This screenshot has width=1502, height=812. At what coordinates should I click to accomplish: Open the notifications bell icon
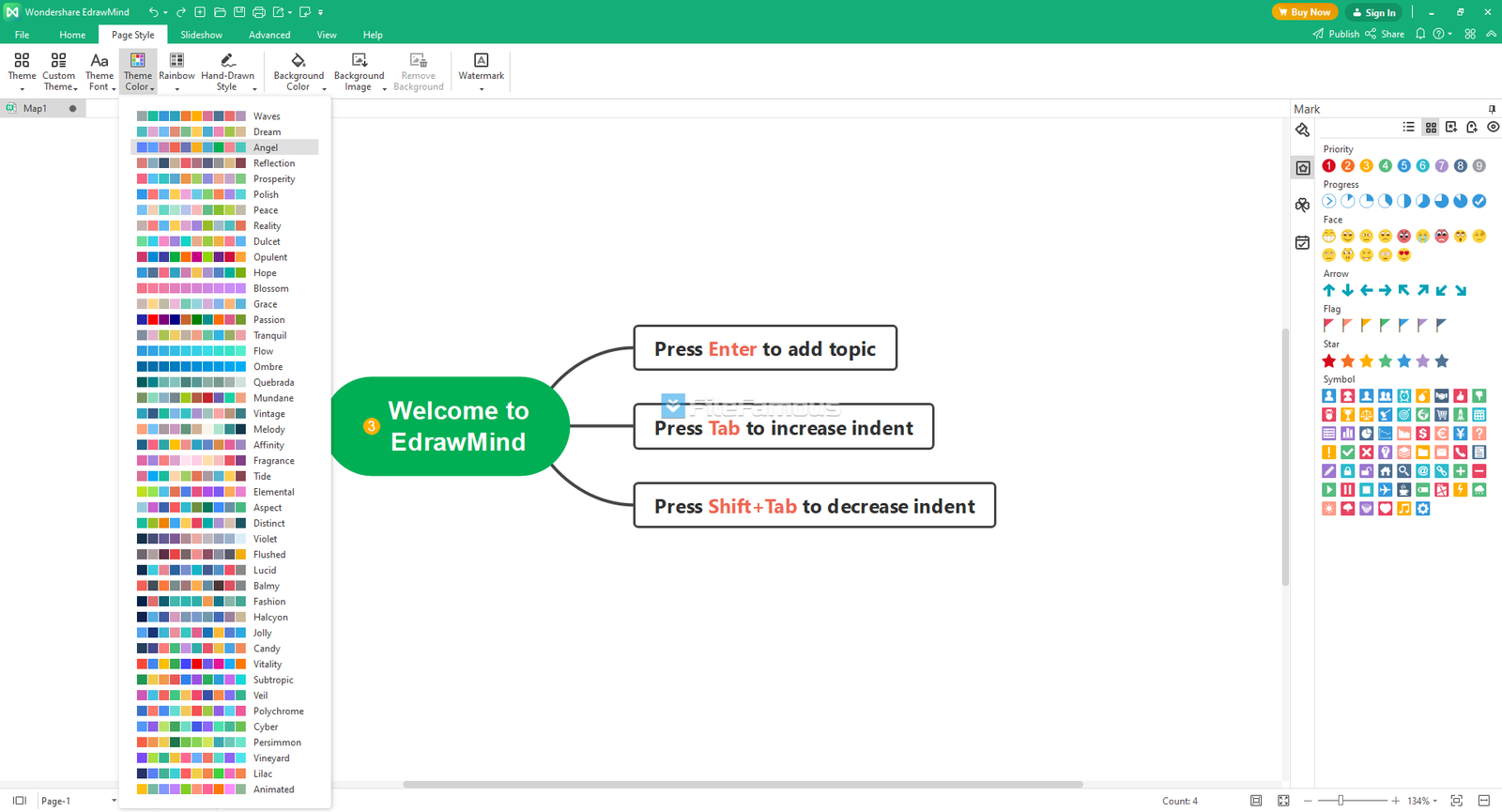click(x=1420, y=34)
